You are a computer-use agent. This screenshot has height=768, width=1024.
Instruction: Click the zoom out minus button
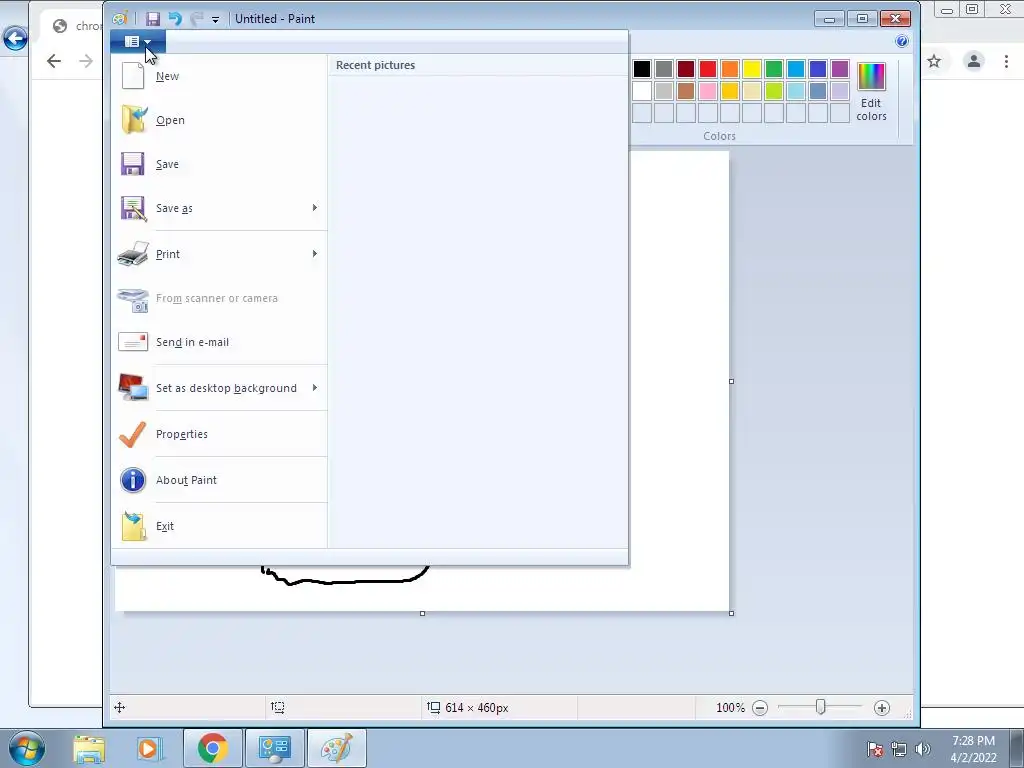760,708
